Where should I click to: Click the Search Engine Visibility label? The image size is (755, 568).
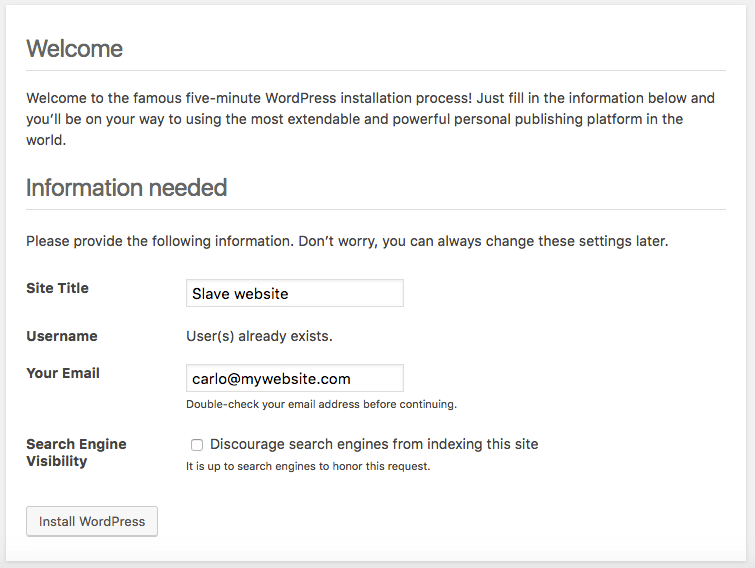pyautogui.click(x=76, y=452)
